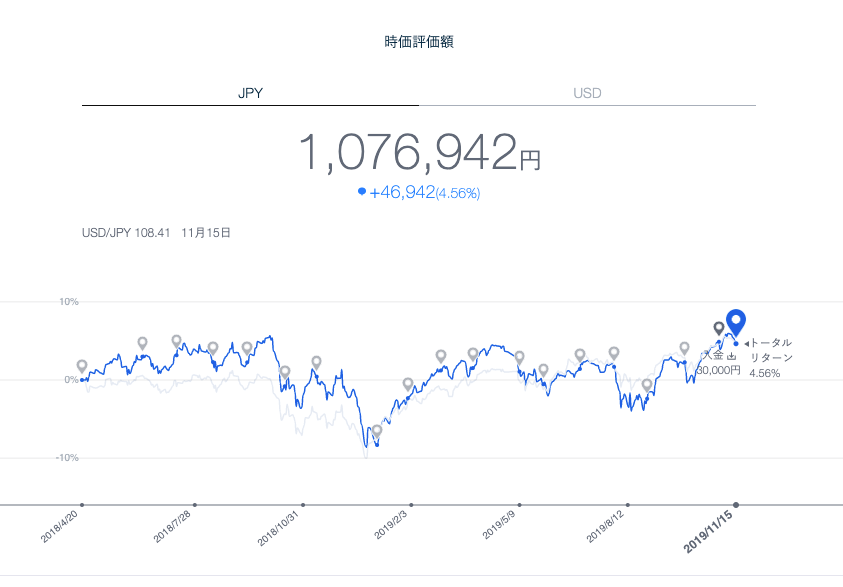Image resolution: width=843 pixels, height=587 pixels.
Task: Click the blue dot beside +46,942
Action: [x=362, y=192]
